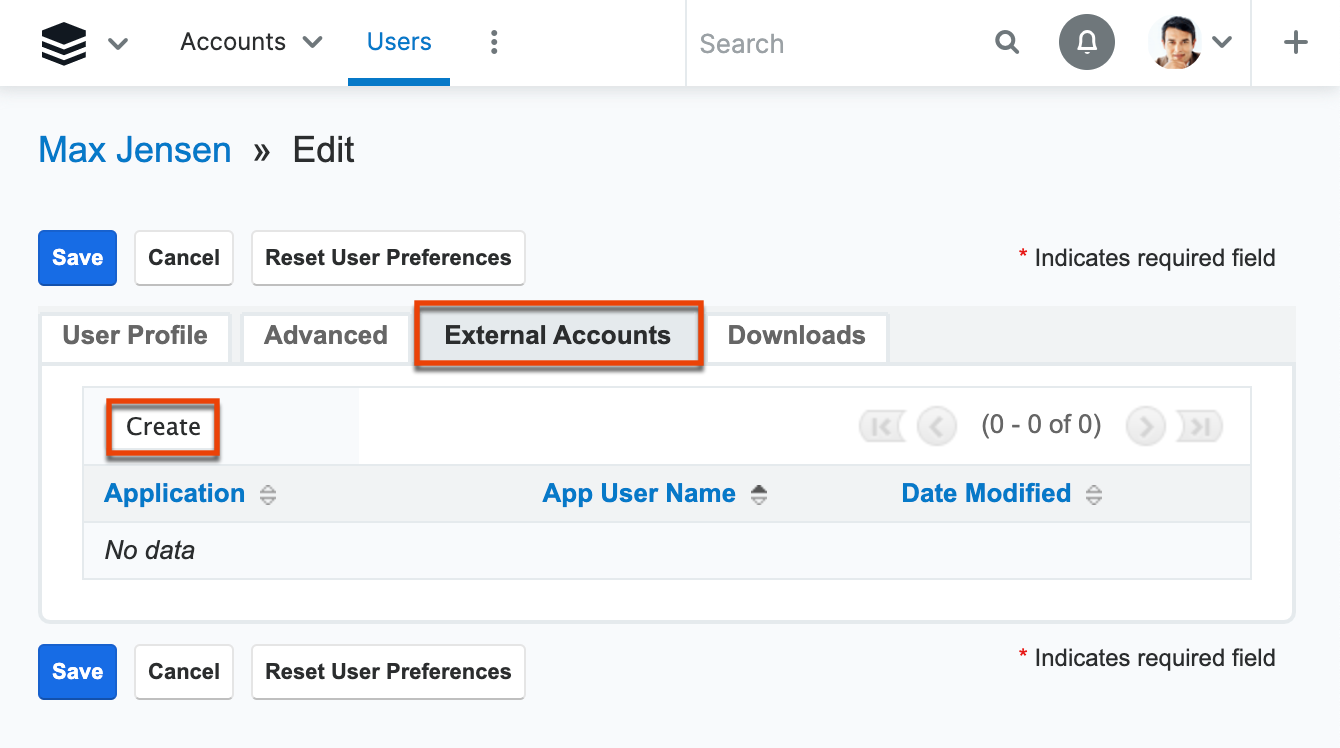Image resolution: width=1340 pixels, height=748 pixels.
Task: Open the Accounts module dropdown
Action: click(250, 42)
